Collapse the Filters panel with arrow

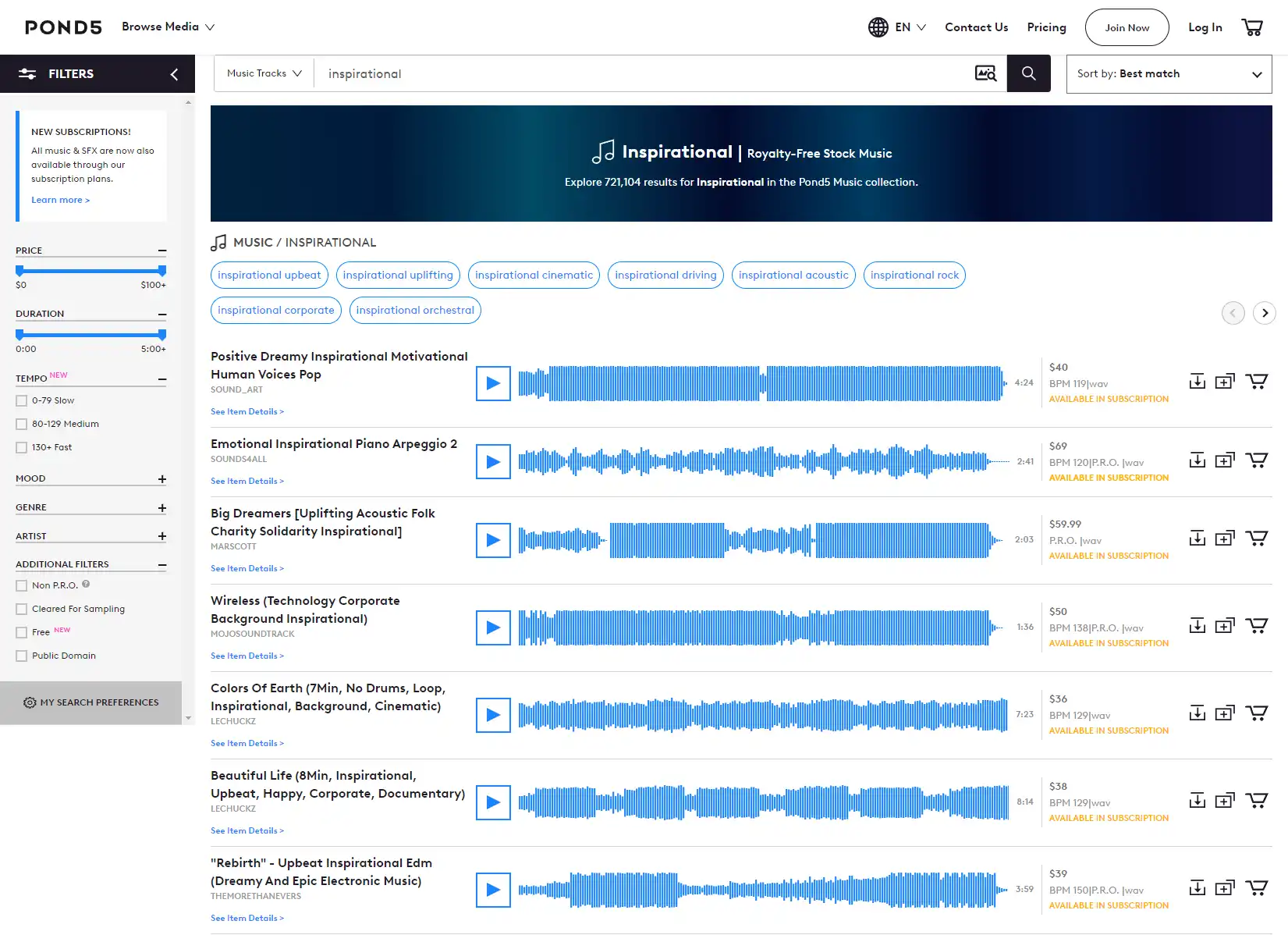click(174, 74)
